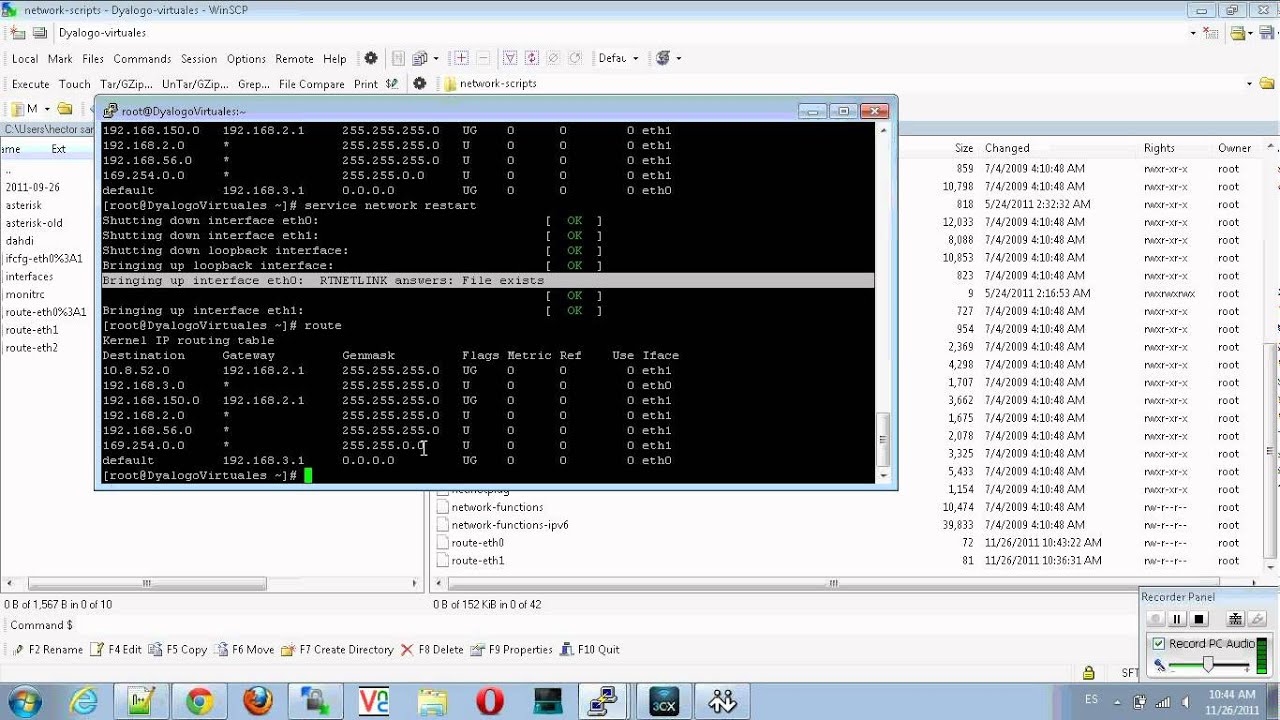Click the File Compare command
This screenshot has height=720, width=1280.
pyautogui.click(x=312, y=84)
